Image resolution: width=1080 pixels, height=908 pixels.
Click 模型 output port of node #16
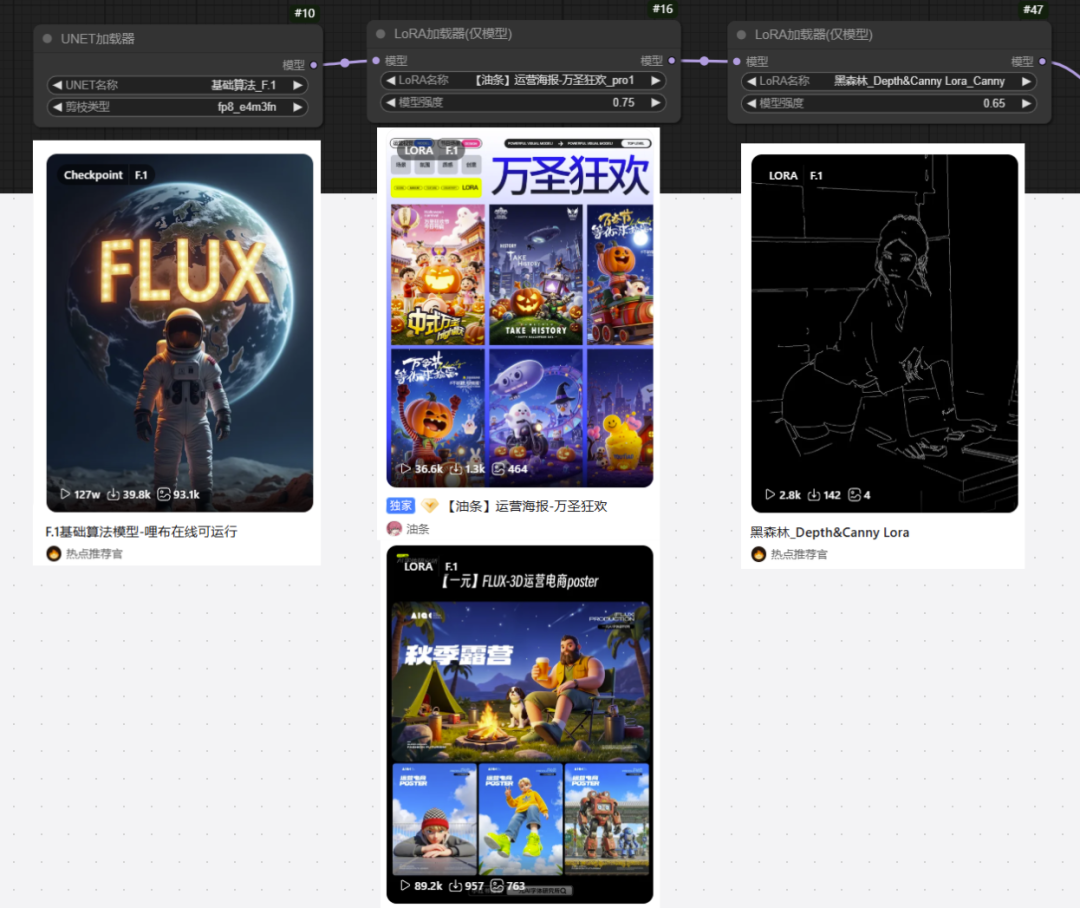point(672,61)
